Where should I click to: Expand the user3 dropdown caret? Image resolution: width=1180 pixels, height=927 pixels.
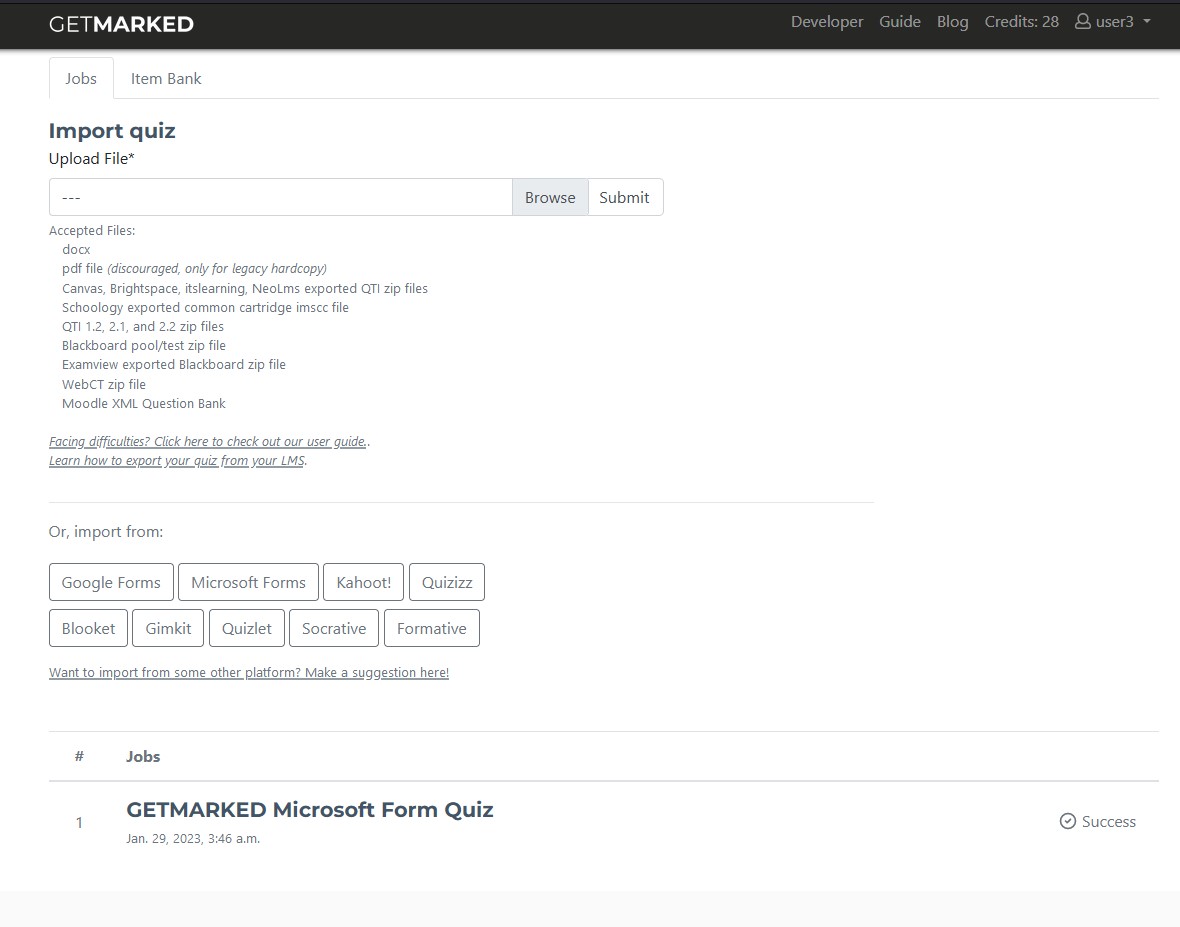pyautogui.click(x=1147, y=21)
